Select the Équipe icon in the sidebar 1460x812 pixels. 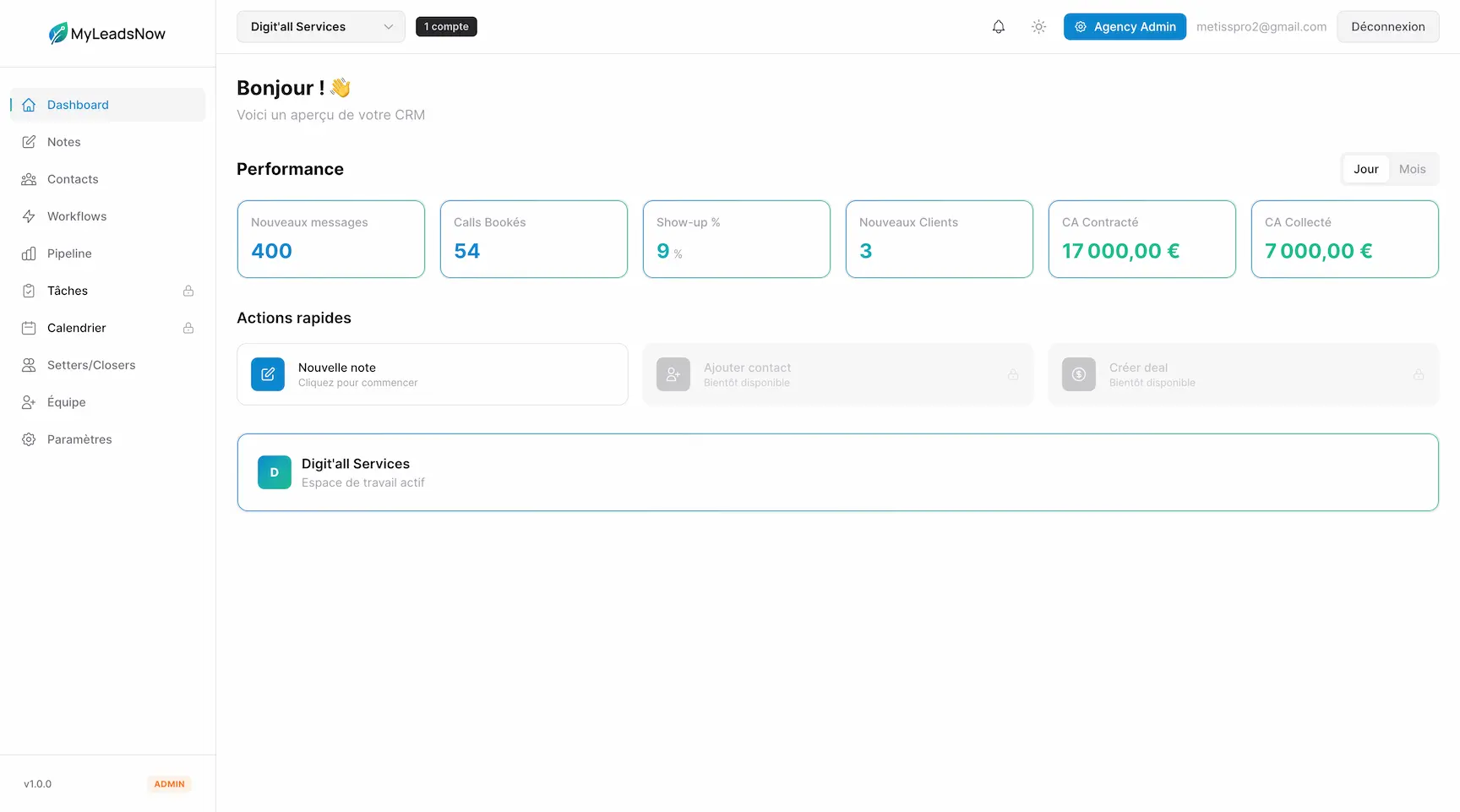point(29,401)
